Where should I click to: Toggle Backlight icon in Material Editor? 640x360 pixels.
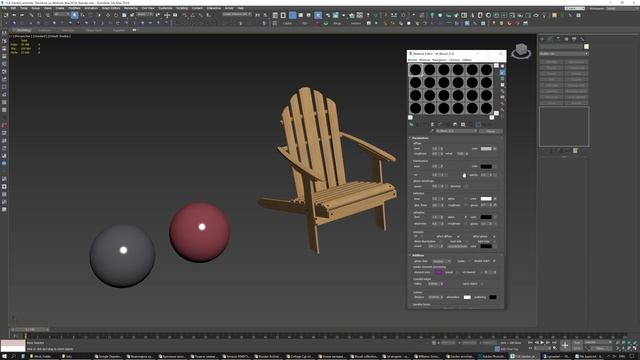pos(502,72)
